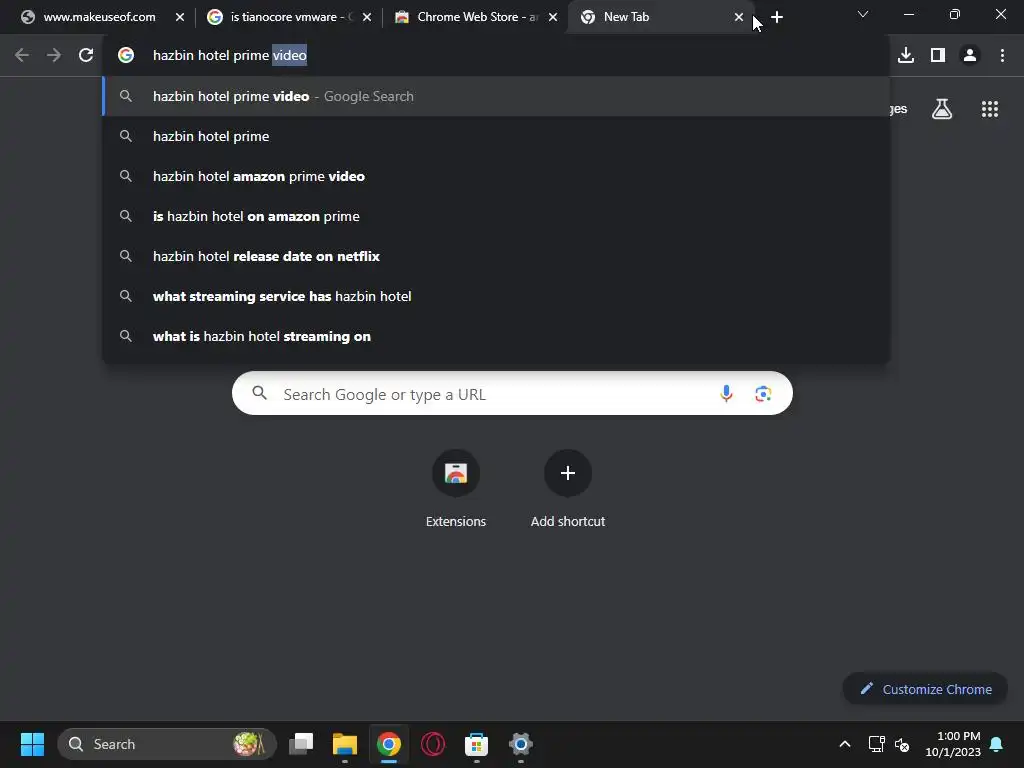The width and height of the screenshot is (1024, 768).
Task: Open the Windows Start menu
Action: 32,744
